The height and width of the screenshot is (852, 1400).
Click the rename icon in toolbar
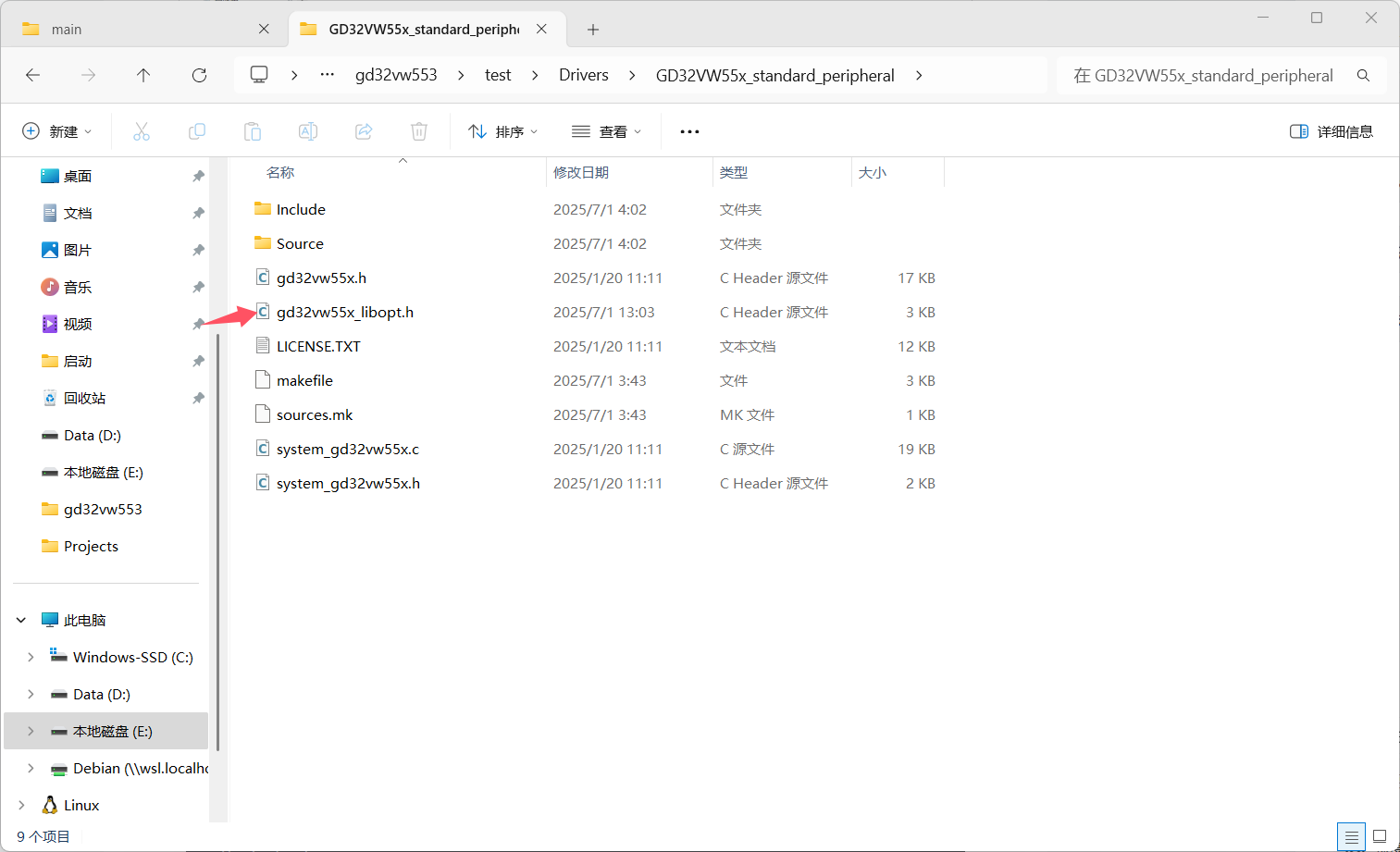click(x=307, y=130)
